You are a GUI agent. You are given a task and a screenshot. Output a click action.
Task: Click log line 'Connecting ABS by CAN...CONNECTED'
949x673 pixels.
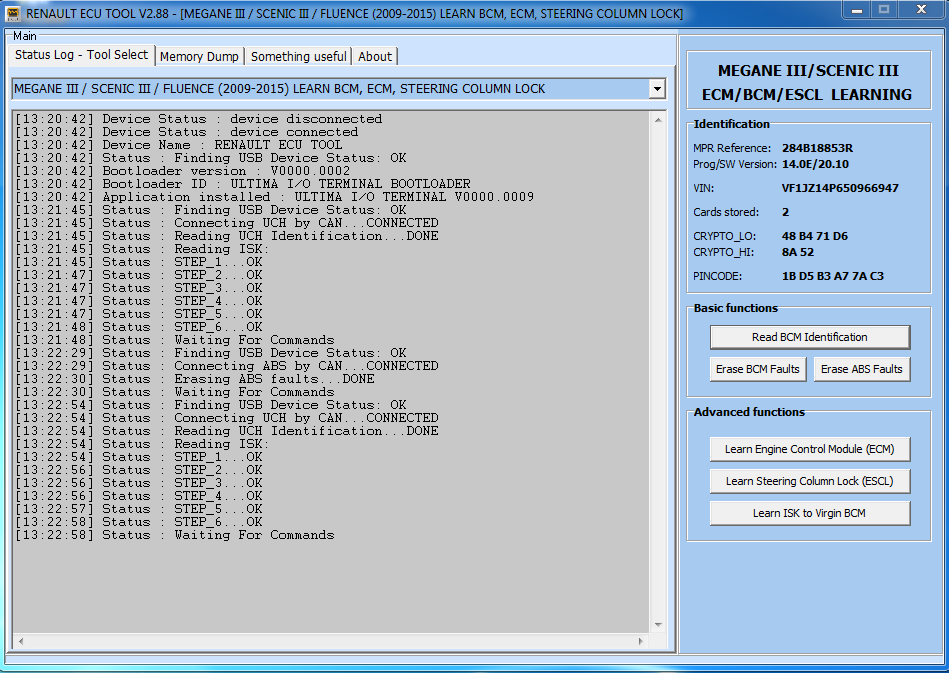click(x=227, y=366)
